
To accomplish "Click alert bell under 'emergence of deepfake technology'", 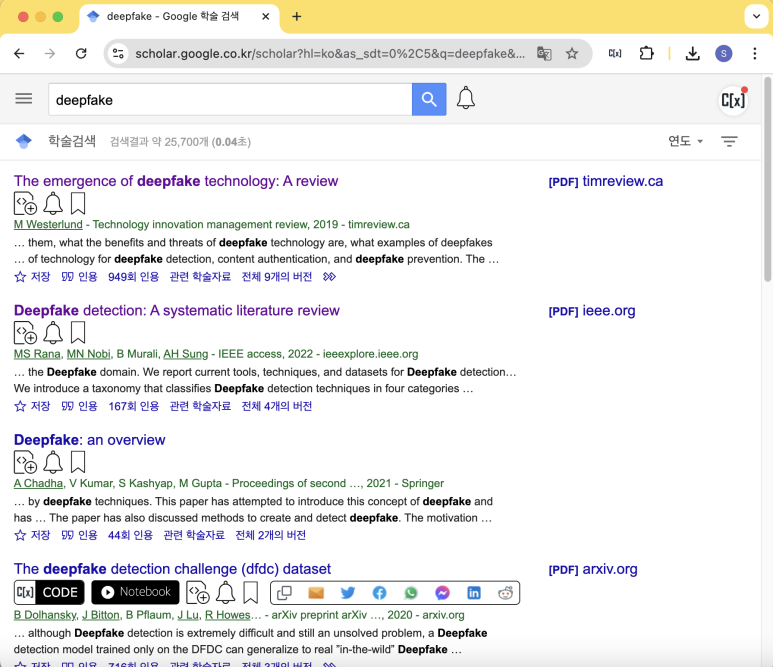I will click(53, 204).
